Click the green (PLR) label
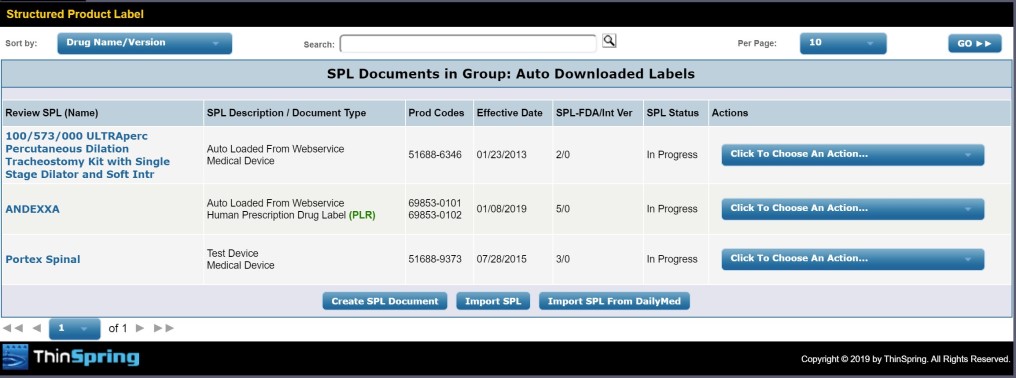 pos(362,215)
